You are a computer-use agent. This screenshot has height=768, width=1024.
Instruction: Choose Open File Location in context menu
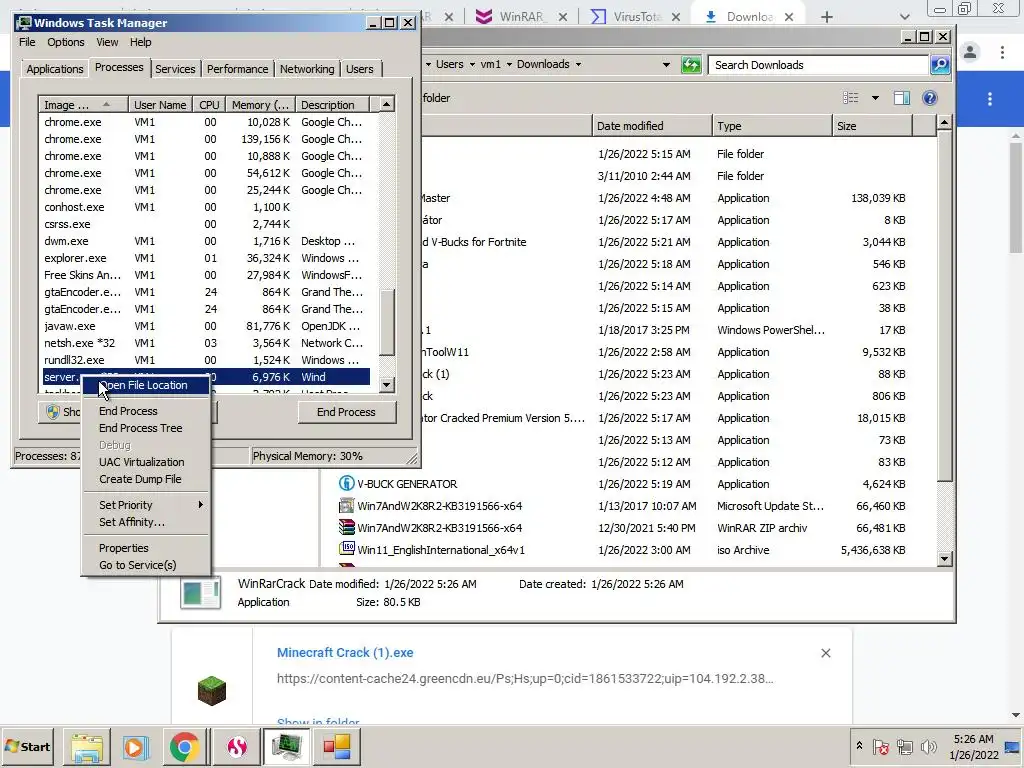(145, 385)
